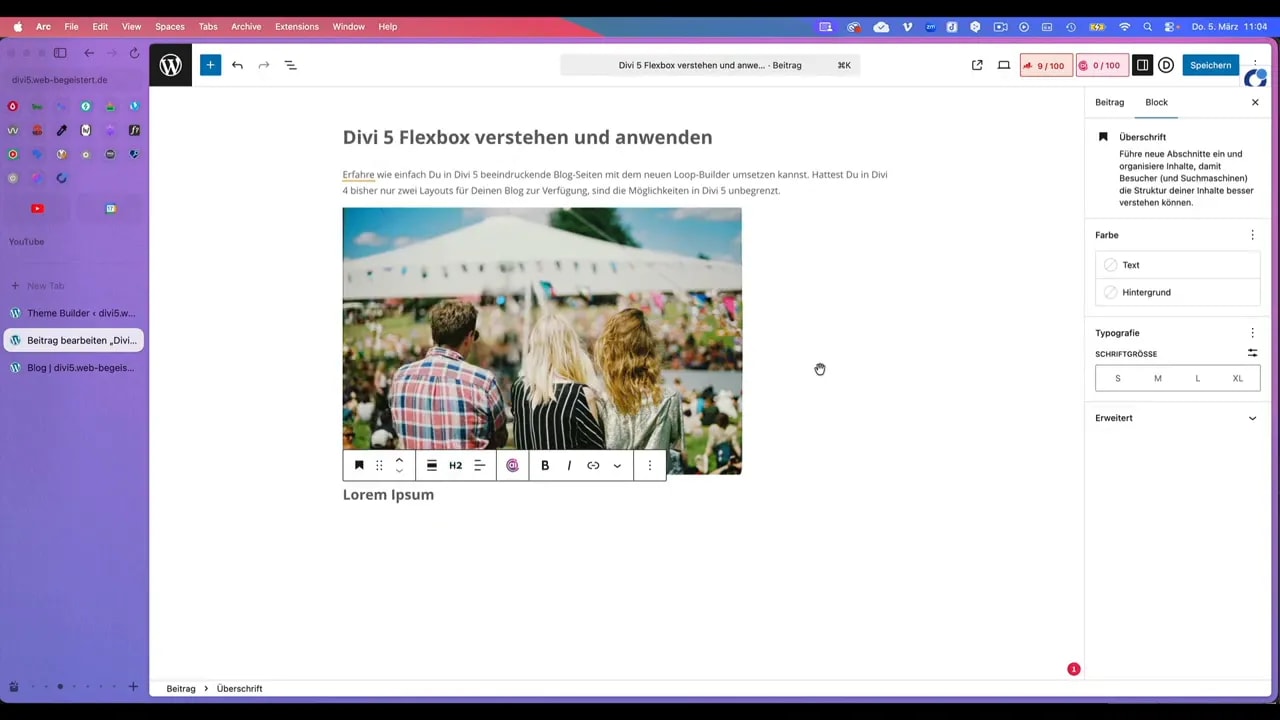Click Überschrift in the bottom breadcrumb
Screen dimensions: 1280x720
[x=239, y=688]
